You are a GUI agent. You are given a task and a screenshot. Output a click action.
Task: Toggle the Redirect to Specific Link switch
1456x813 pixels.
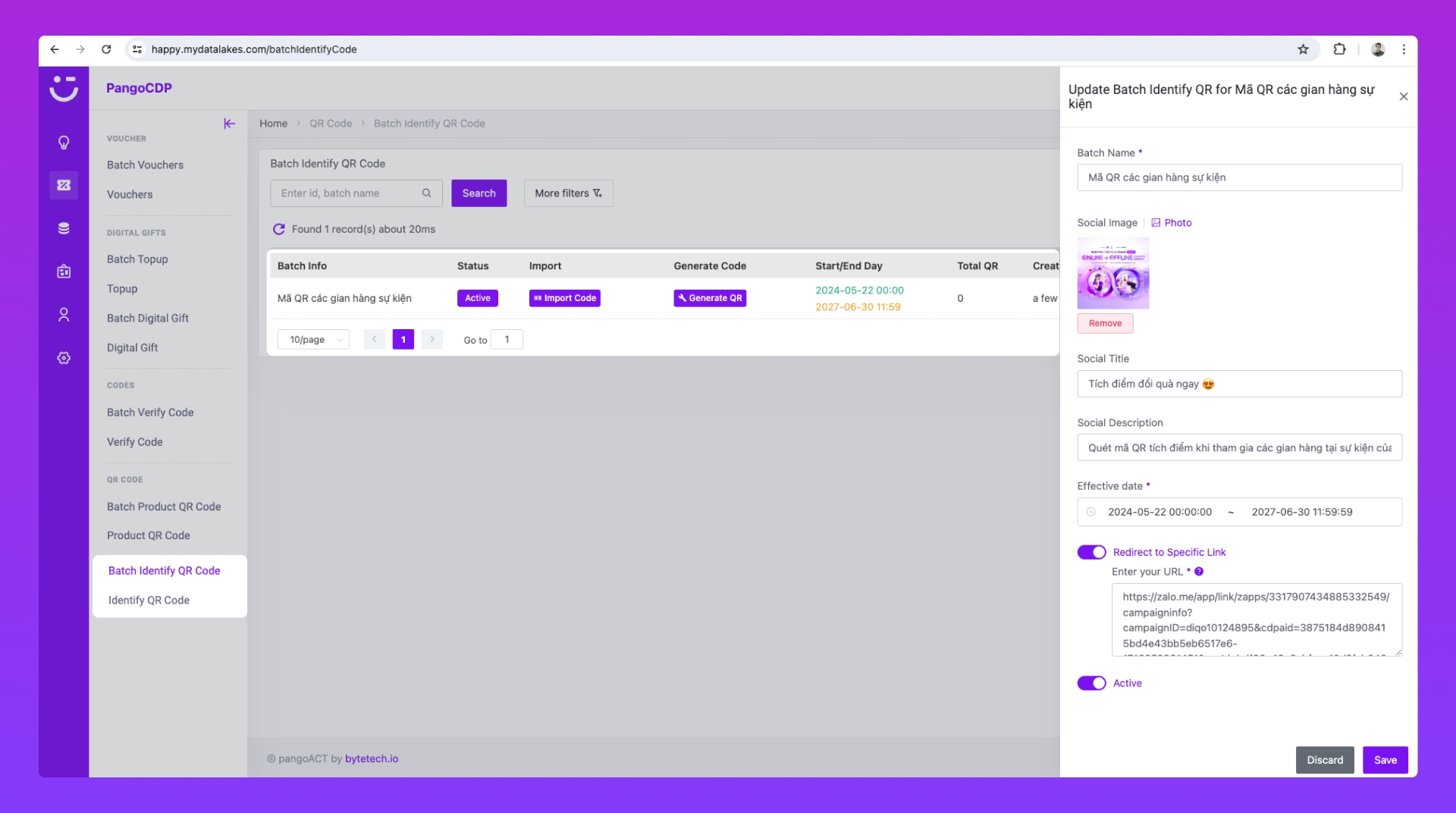pyautogui.click(x=1091, y=552)
